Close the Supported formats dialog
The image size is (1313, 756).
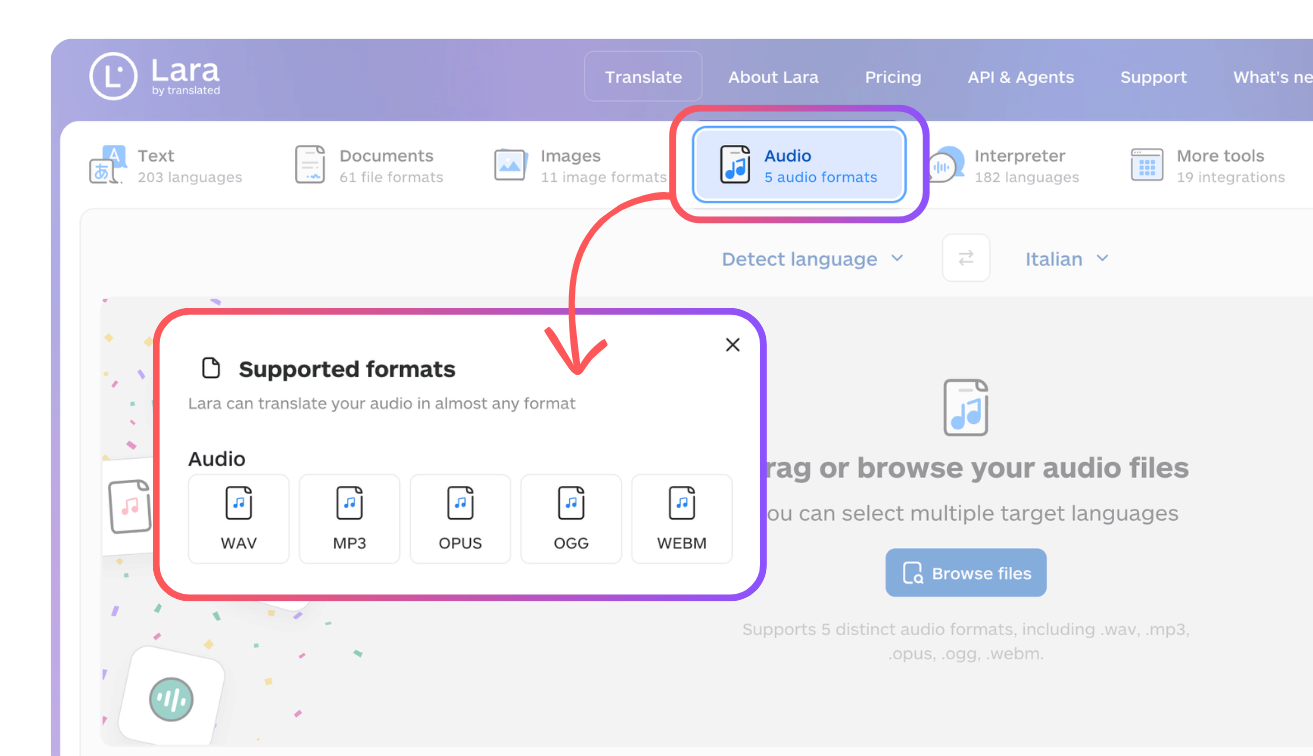point(733,345)
